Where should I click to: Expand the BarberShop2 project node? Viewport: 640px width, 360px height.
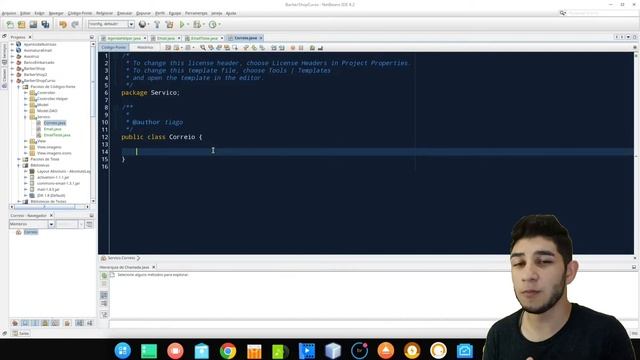(12, 74)
